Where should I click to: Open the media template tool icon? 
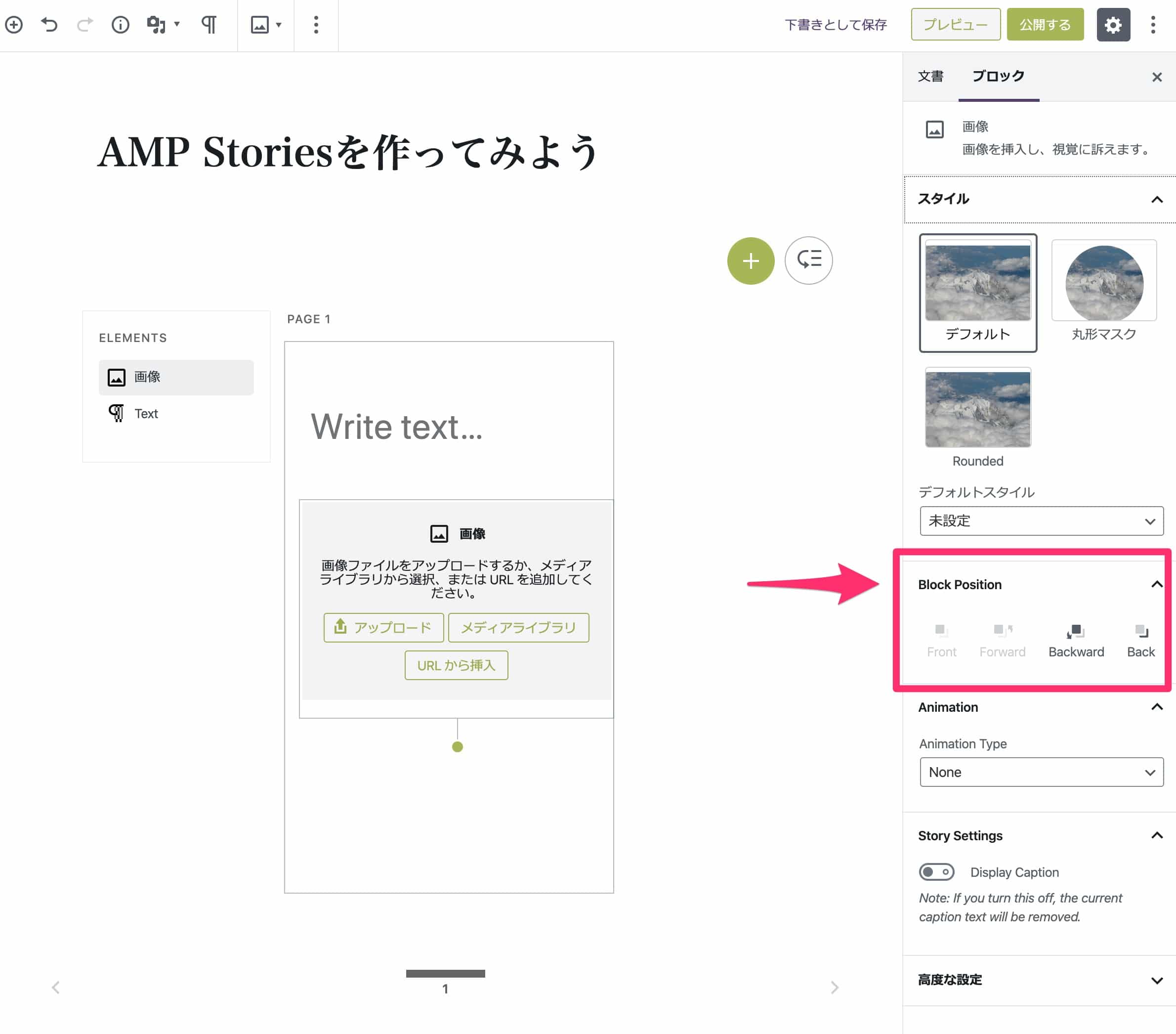tap(163, 25)
